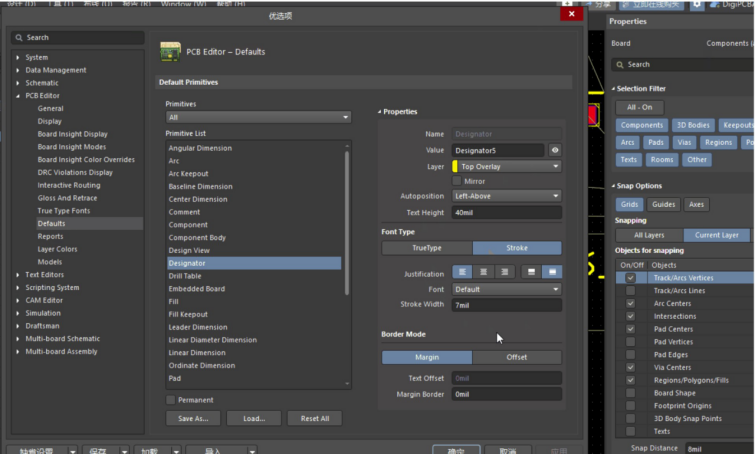Click the PCB Editor Defaults header icon
Image resolution: width=755 pixels, height=454 pixels.
(x=170, y=51)
